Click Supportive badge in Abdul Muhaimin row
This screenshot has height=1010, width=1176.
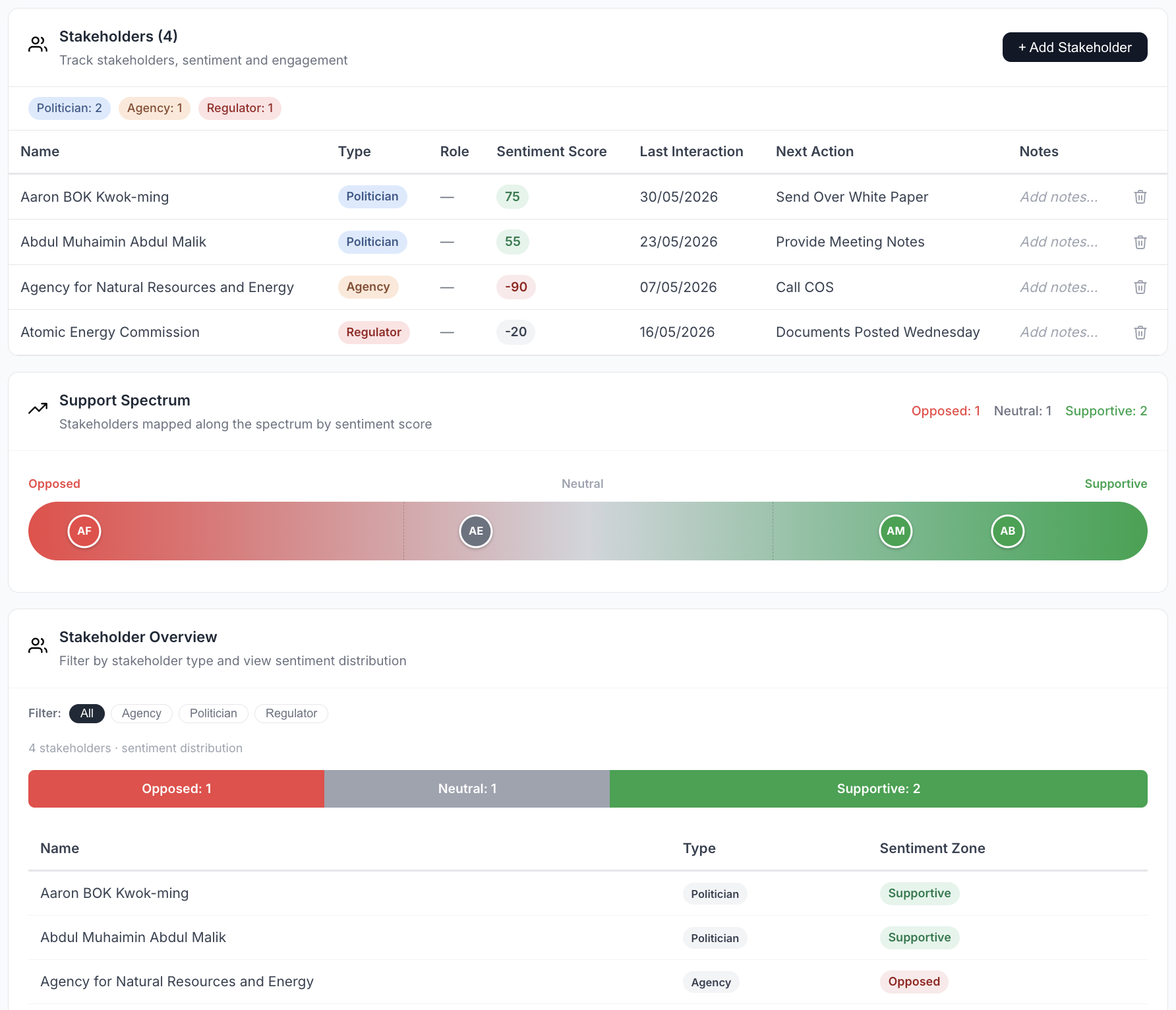click(x=920, y=937)
